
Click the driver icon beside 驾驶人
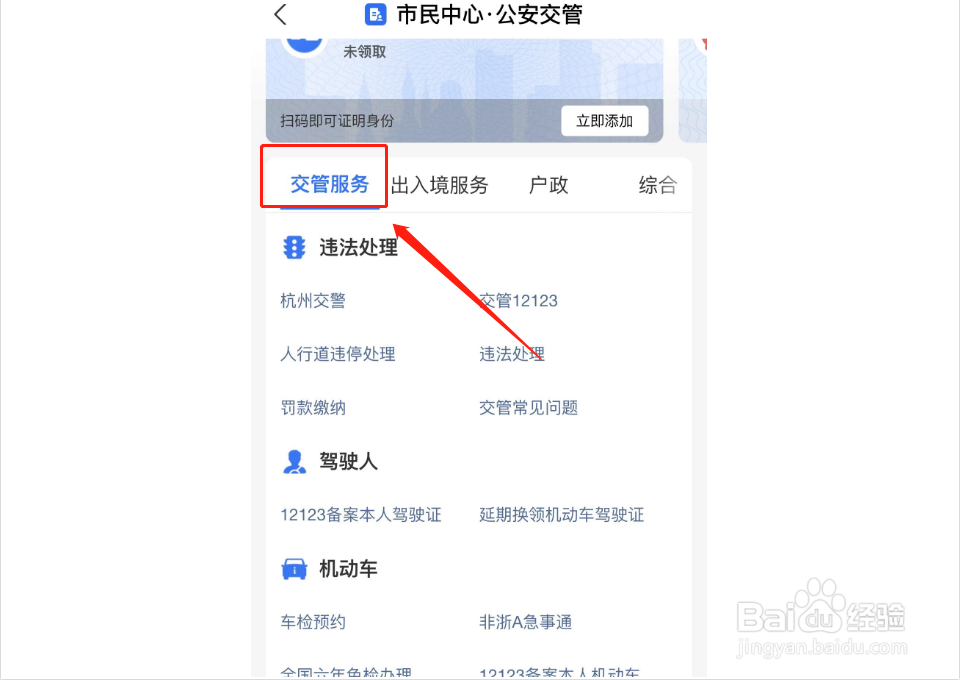point(294,461)
